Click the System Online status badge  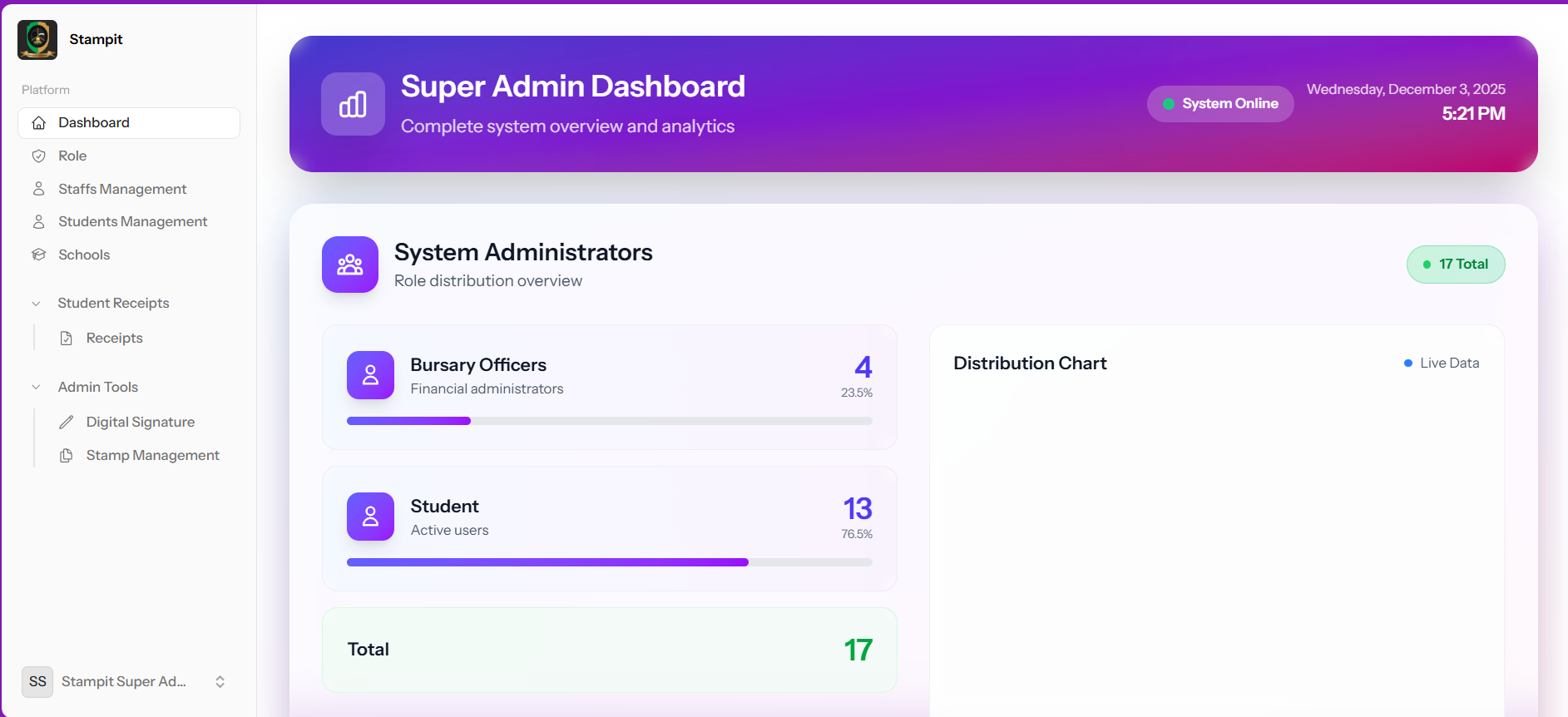1220,104
